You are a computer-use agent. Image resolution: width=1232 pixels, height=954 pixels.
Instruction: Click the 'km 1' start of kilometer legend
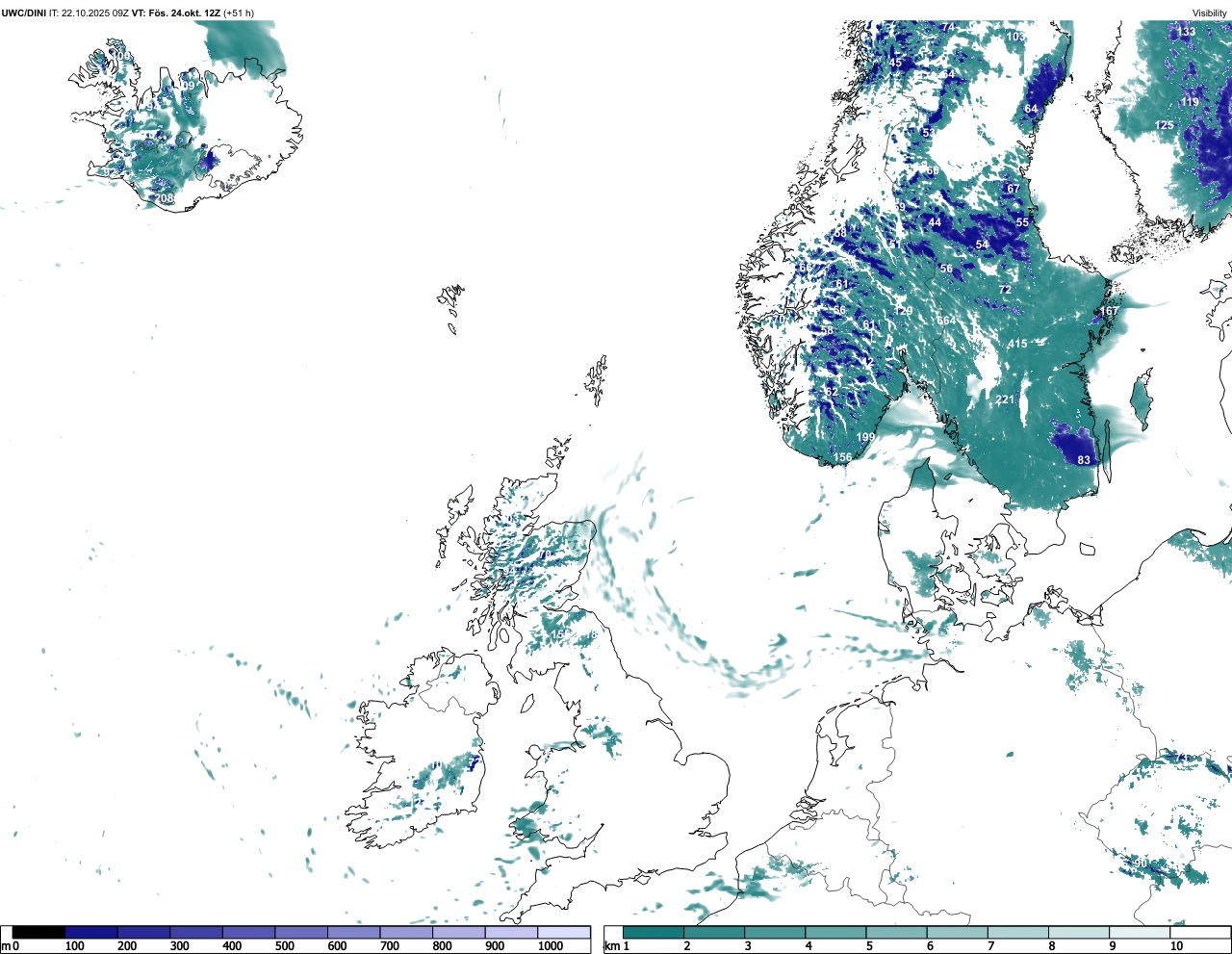[x=618, y=946]
